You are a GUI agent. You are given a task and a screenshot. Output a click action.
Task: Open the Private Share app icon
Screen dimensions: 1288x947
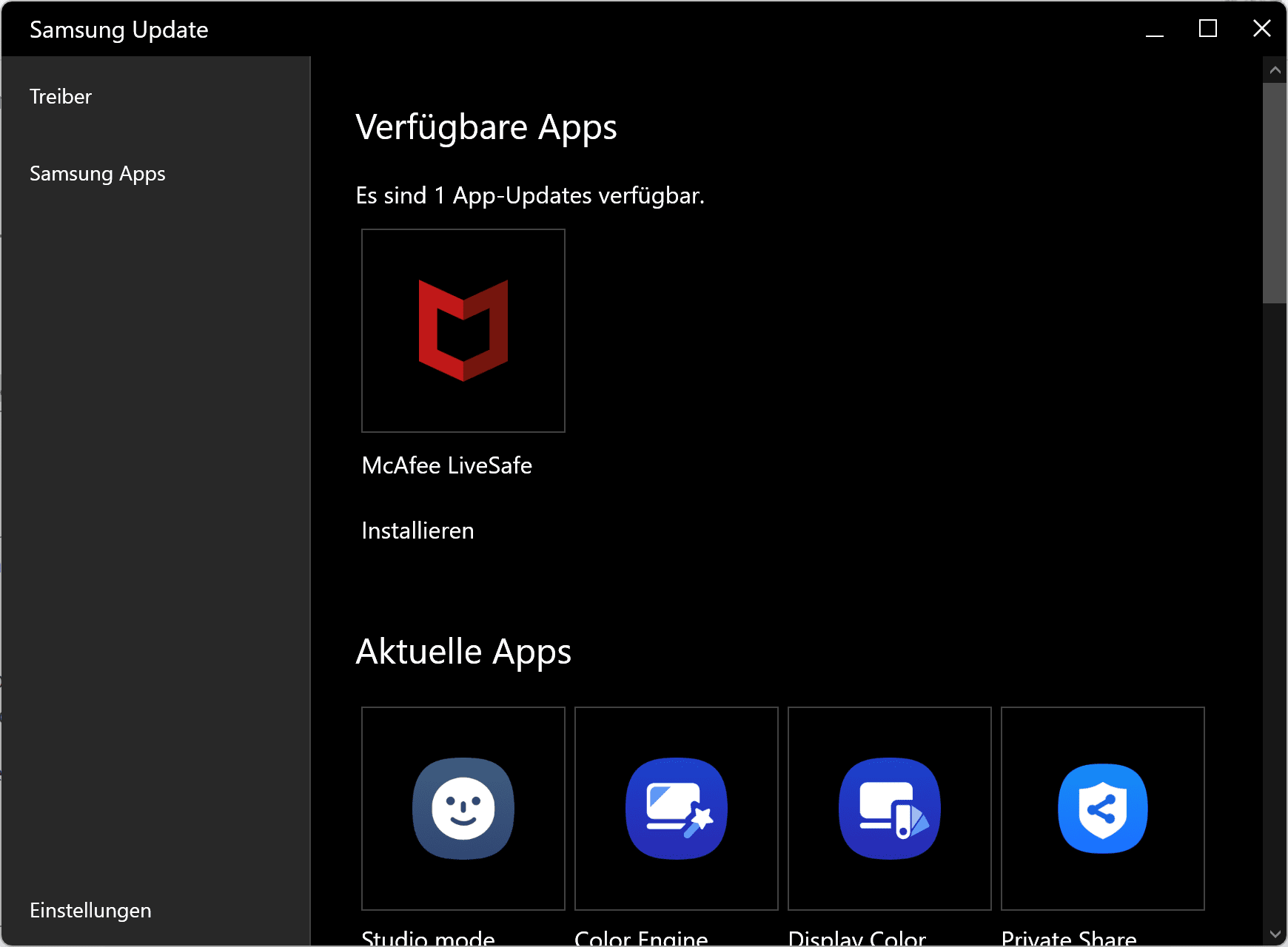pos(1103,809)
